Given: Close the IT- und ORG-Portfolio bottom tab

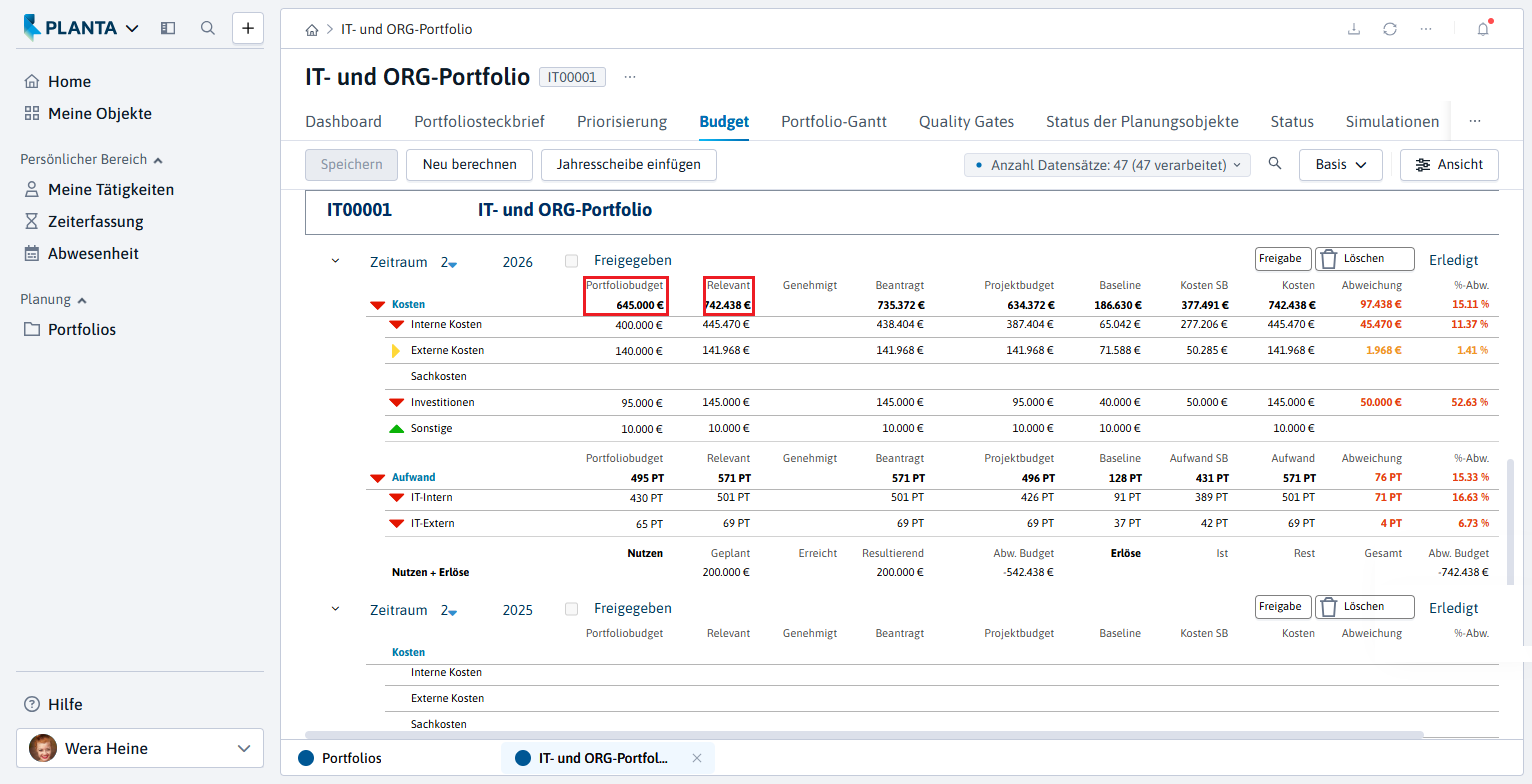Looking at the screenshot, I should [697, 758].
